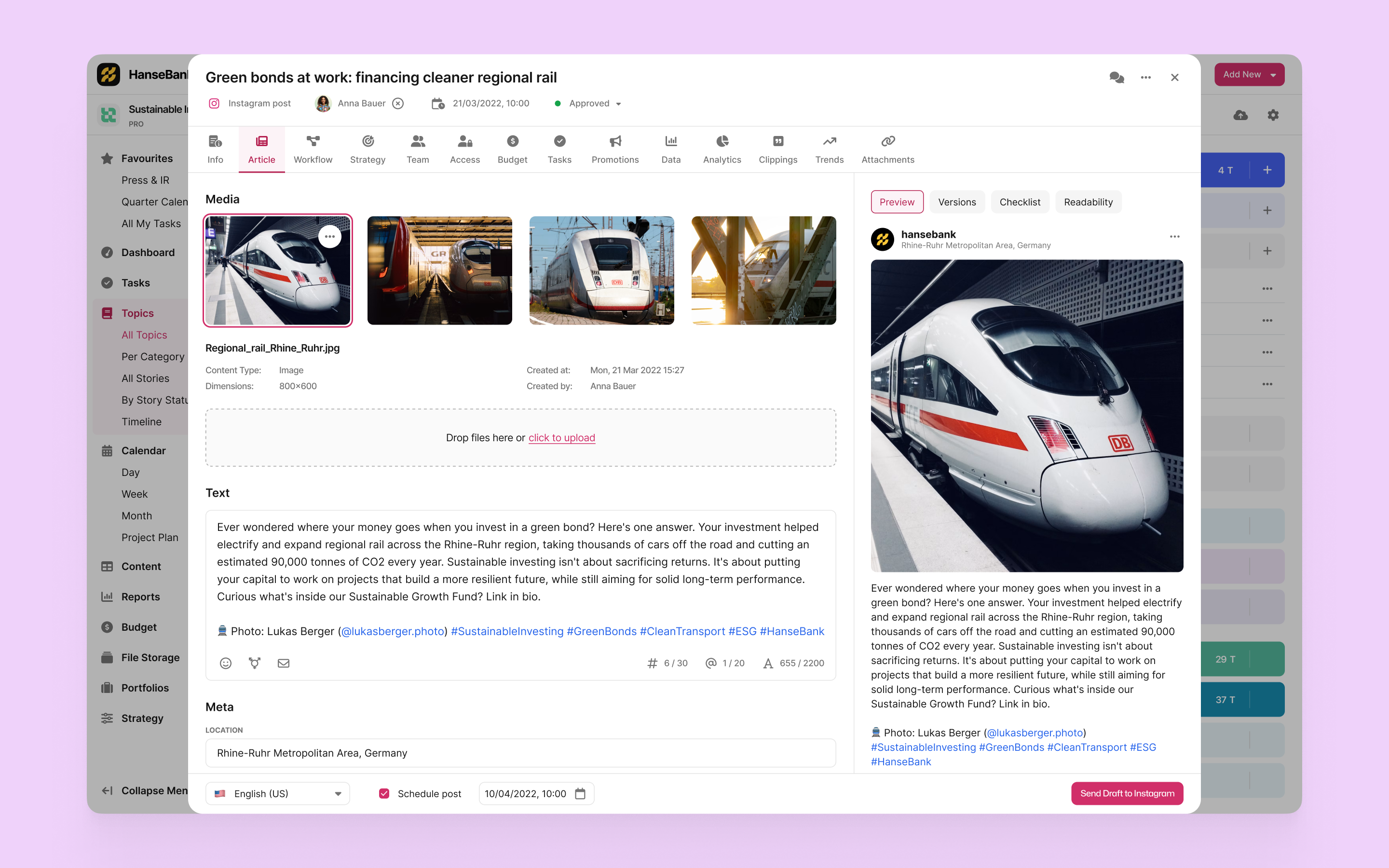This screenshot has height=868, width=1389.
Task: Go to the modal's Tasks tab
Action: [559, 150]
